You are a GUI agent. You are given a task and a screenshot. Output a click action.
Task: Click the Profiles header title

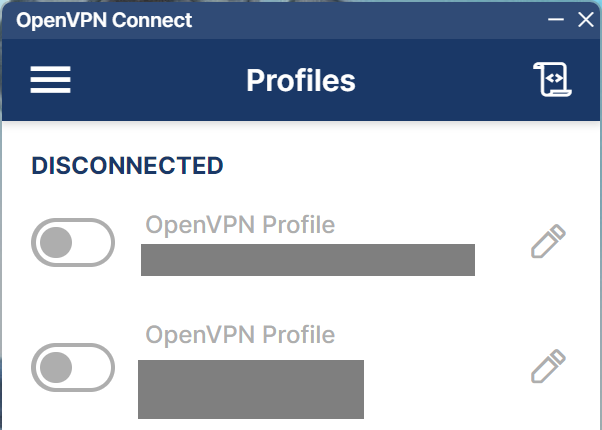pyautogui.click(x=300, y=80)
